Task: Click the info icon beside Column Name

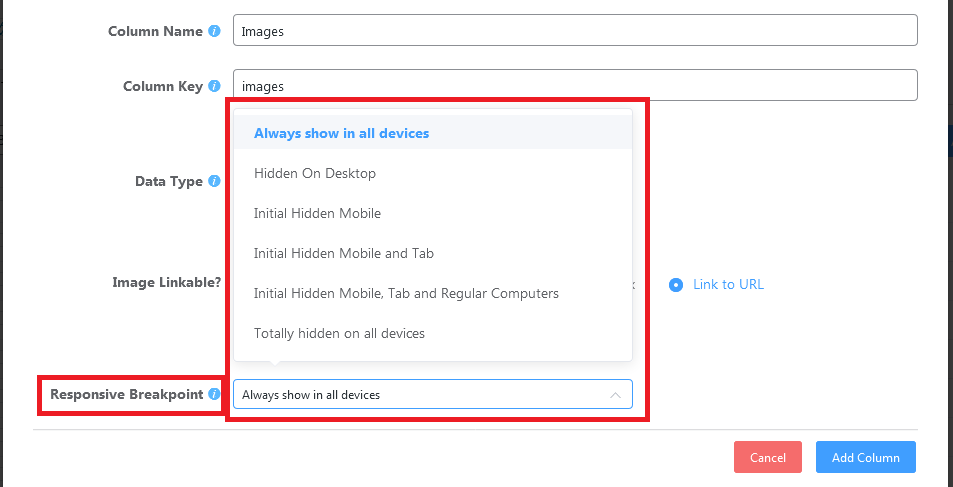Action: tap(214, 31)
